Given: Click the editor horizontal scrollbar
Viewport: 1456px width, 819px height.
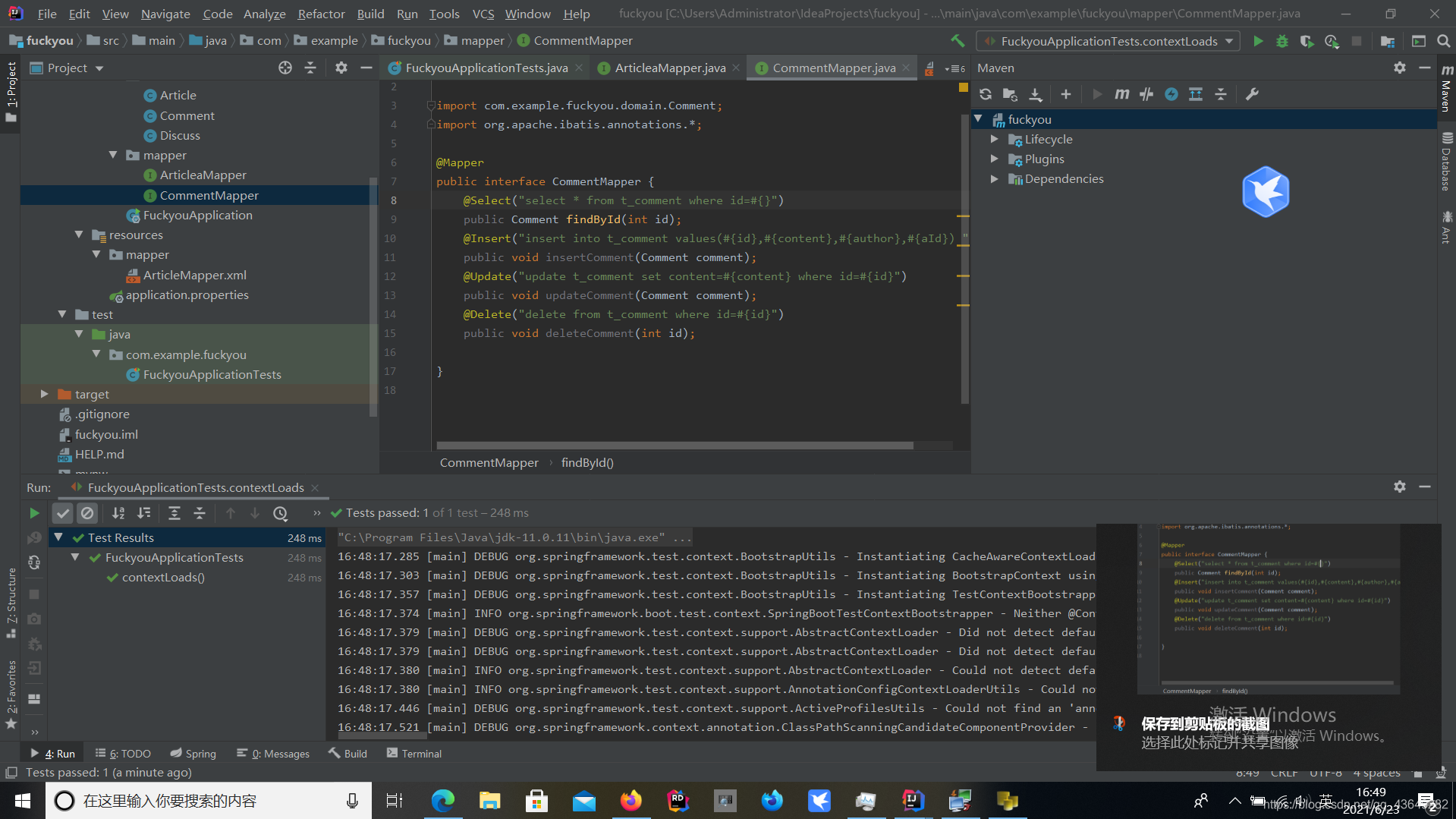Looking at the screenshot, I should tap(675, 446).
